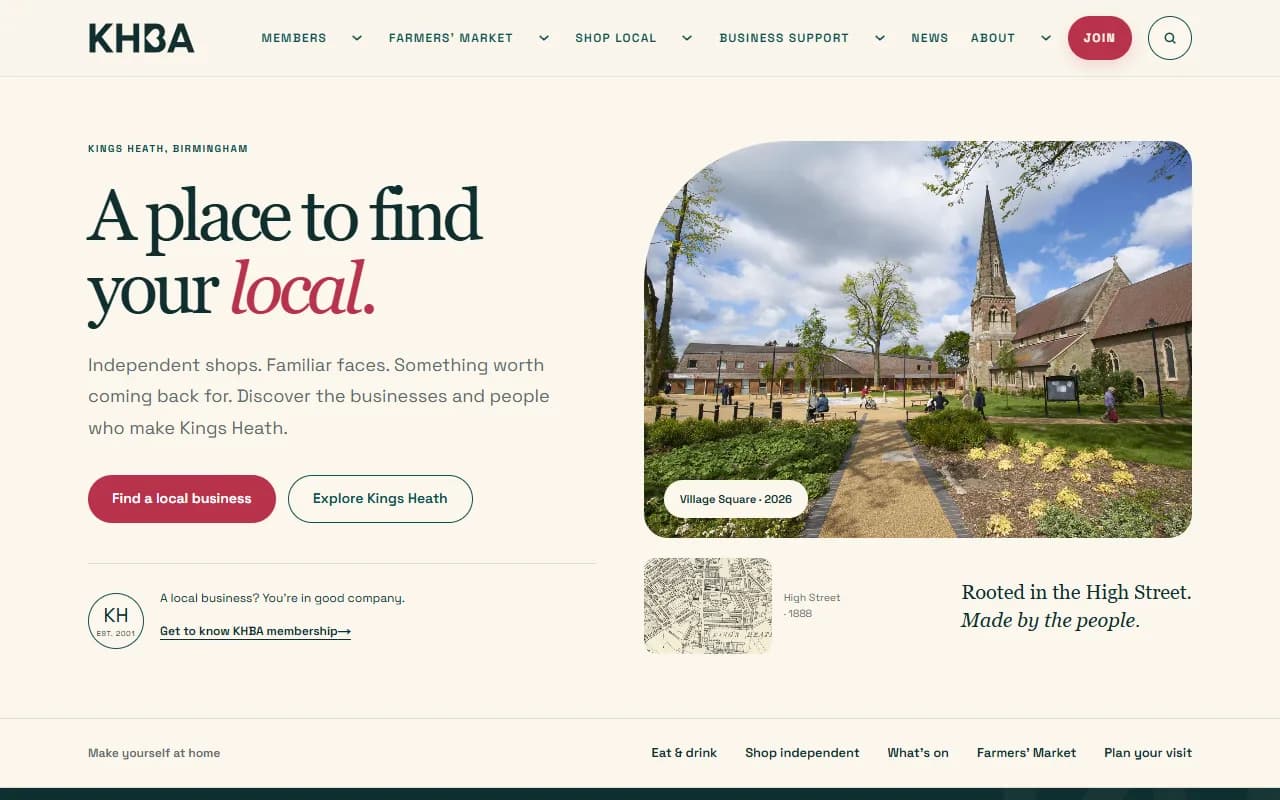Expand the Shop Local dropdown chevron
The height and width of the screenshot is (800, 1280).
click(687, 38)
